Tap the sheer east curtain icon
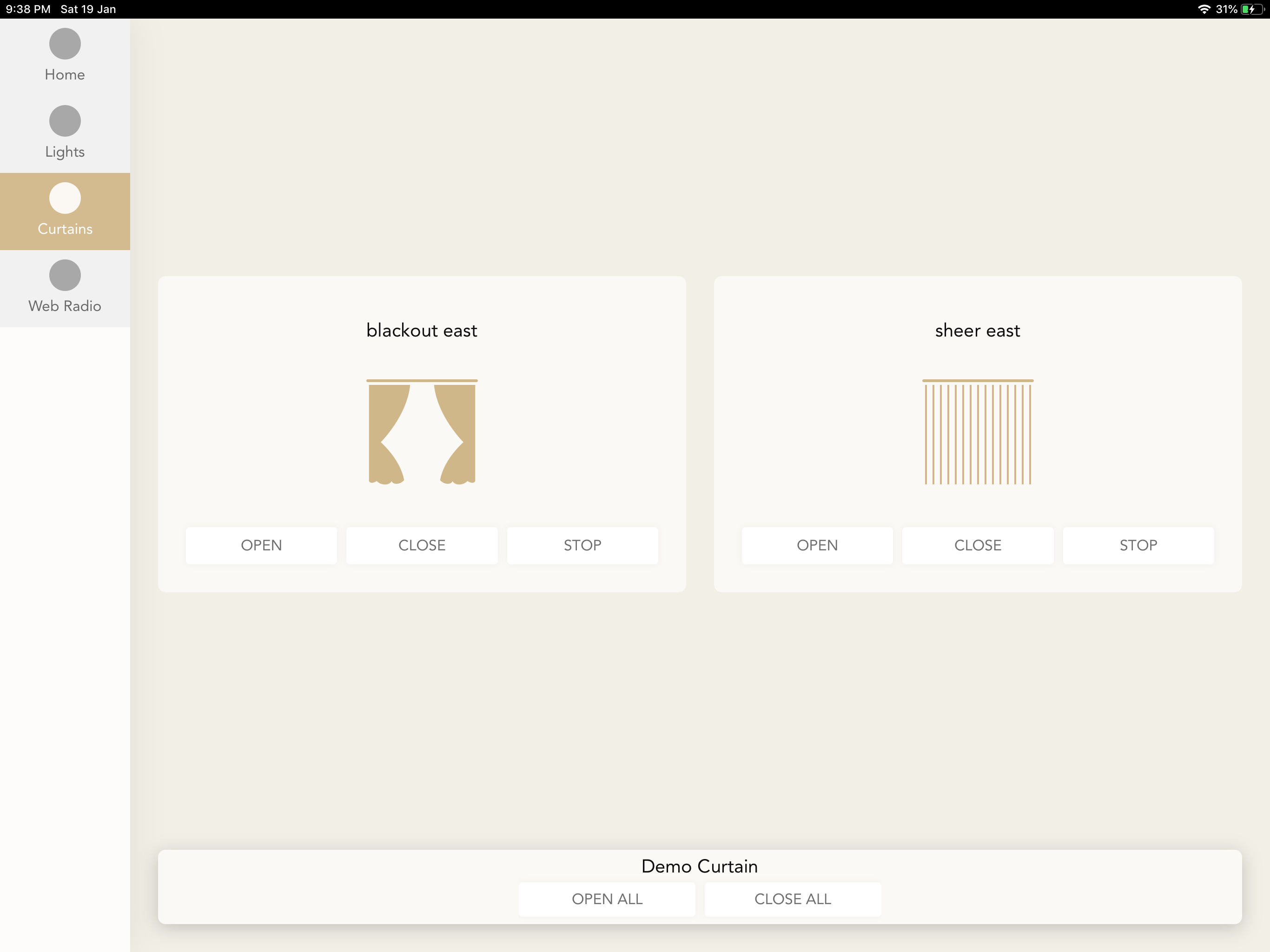The height and width of the screenshot is (952, 1270). click(x=978, y=432)
